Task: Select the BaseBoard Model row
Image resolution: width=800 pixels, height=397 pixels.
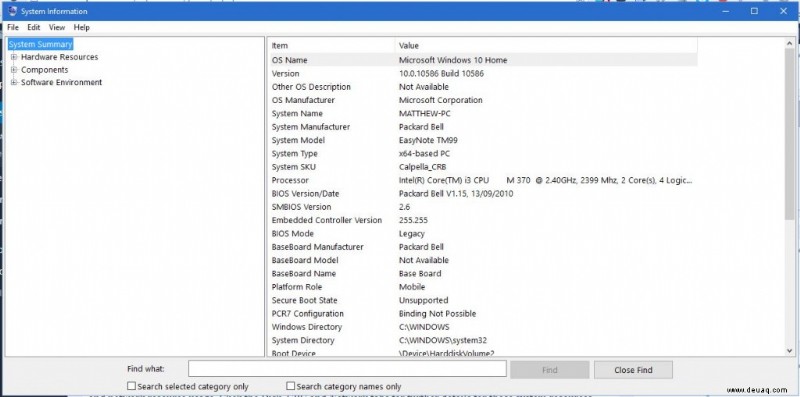Action: click(x=483, y=260)
